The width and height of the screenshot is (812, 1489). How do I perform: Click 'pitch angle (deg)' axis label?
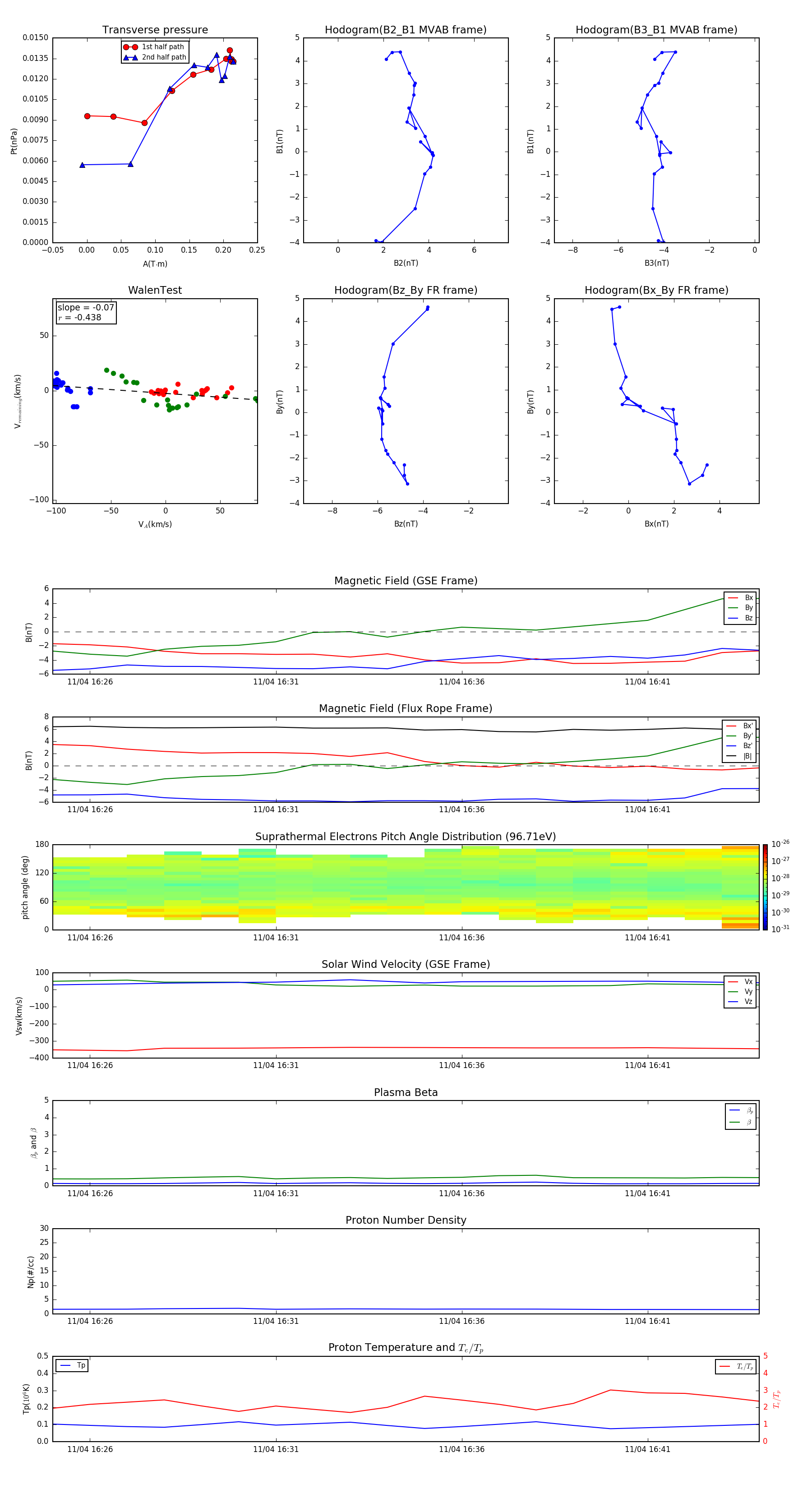click(x=25, y=887)
